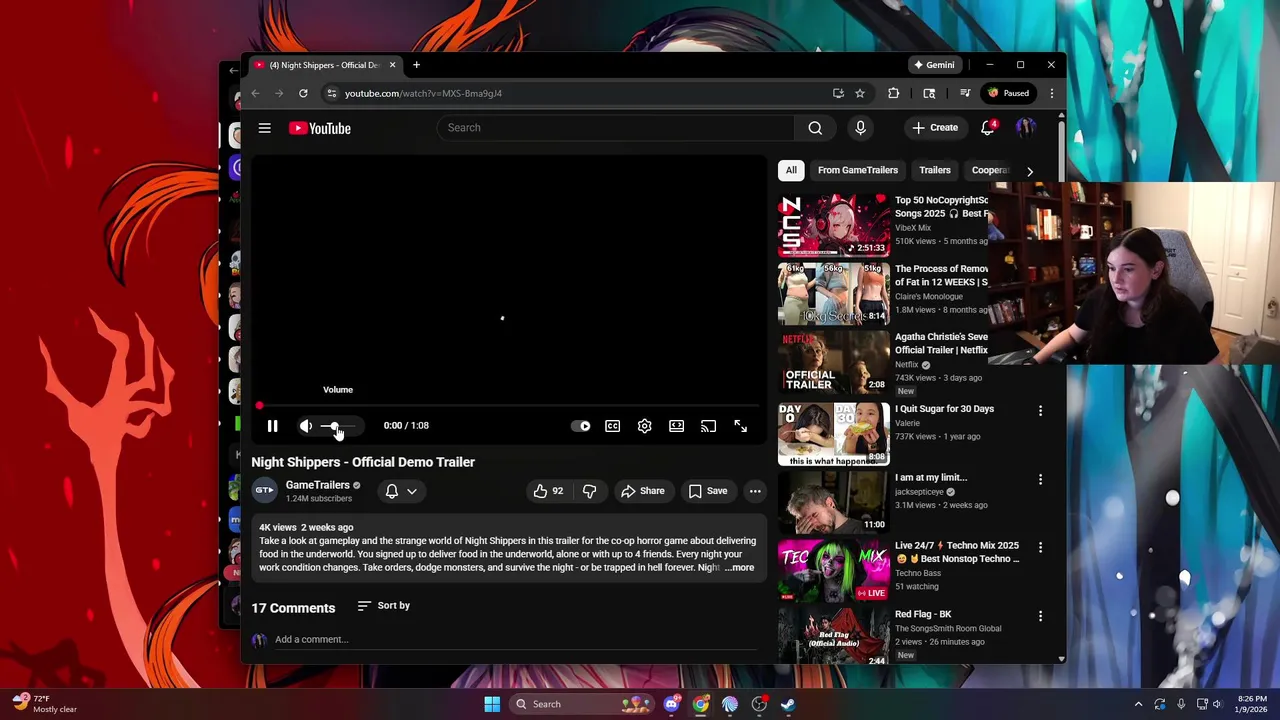The image size is (1280, 720).
Task: Open the I Quit Sugar video title
Action: point(944,409)
